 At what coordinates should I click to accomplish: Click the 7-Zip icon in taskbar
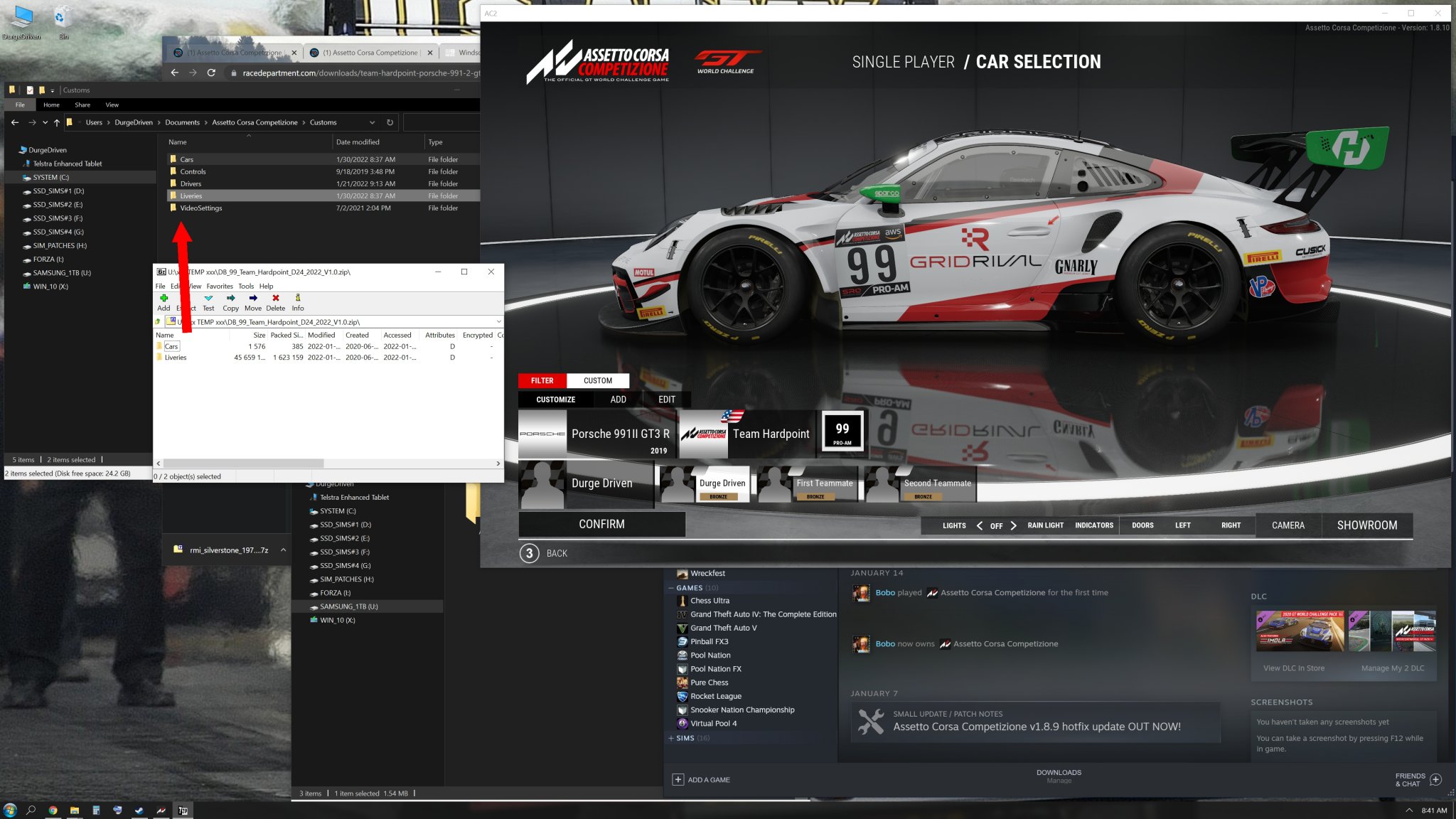click(x=183, y=810)
